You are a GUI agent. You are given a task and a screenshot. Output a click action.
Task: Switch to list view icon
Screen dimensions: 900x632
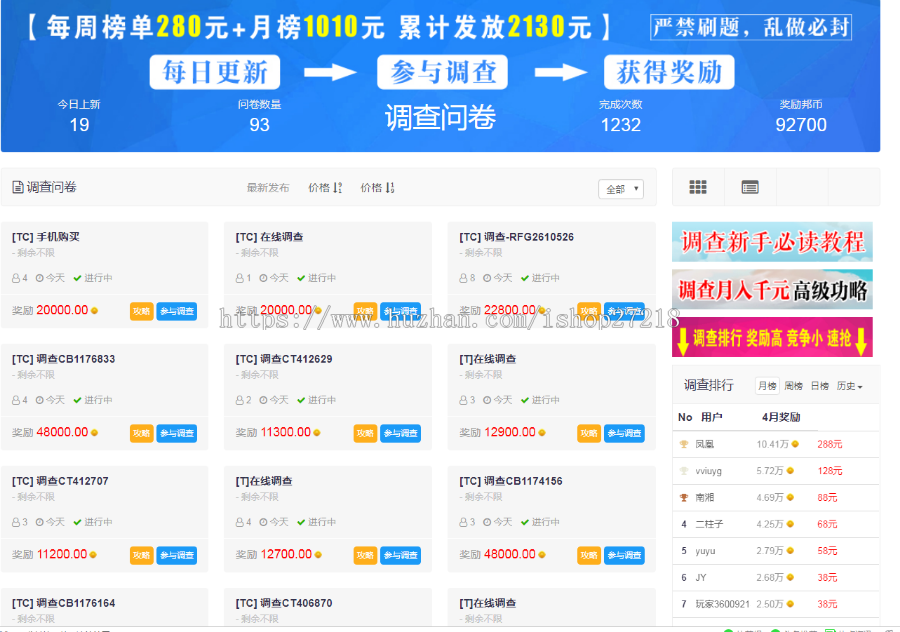[x=750, y=187]
